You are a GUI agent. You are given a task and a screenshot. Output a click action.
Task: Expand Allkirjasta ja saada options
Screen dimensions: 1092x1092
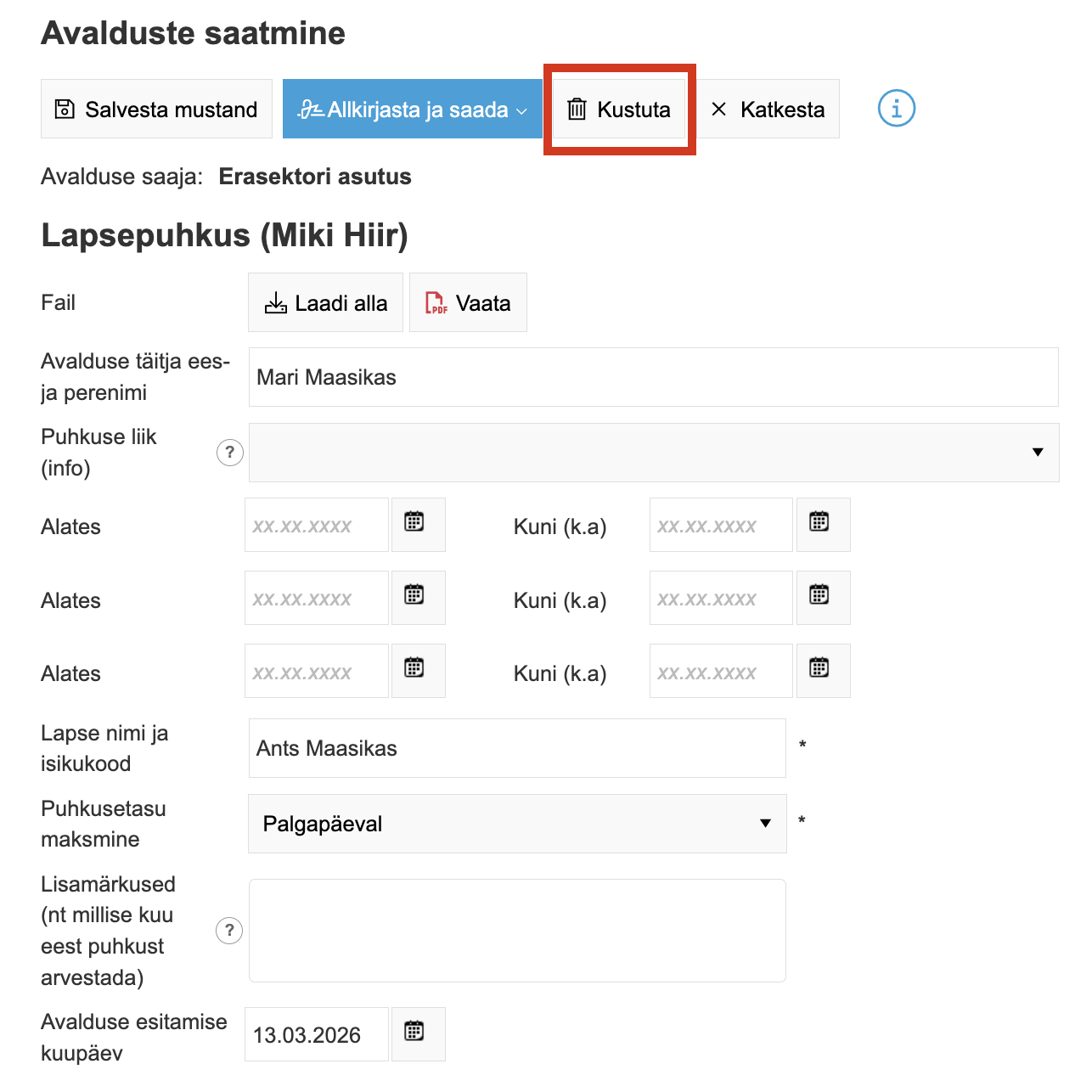pos(521,110)
